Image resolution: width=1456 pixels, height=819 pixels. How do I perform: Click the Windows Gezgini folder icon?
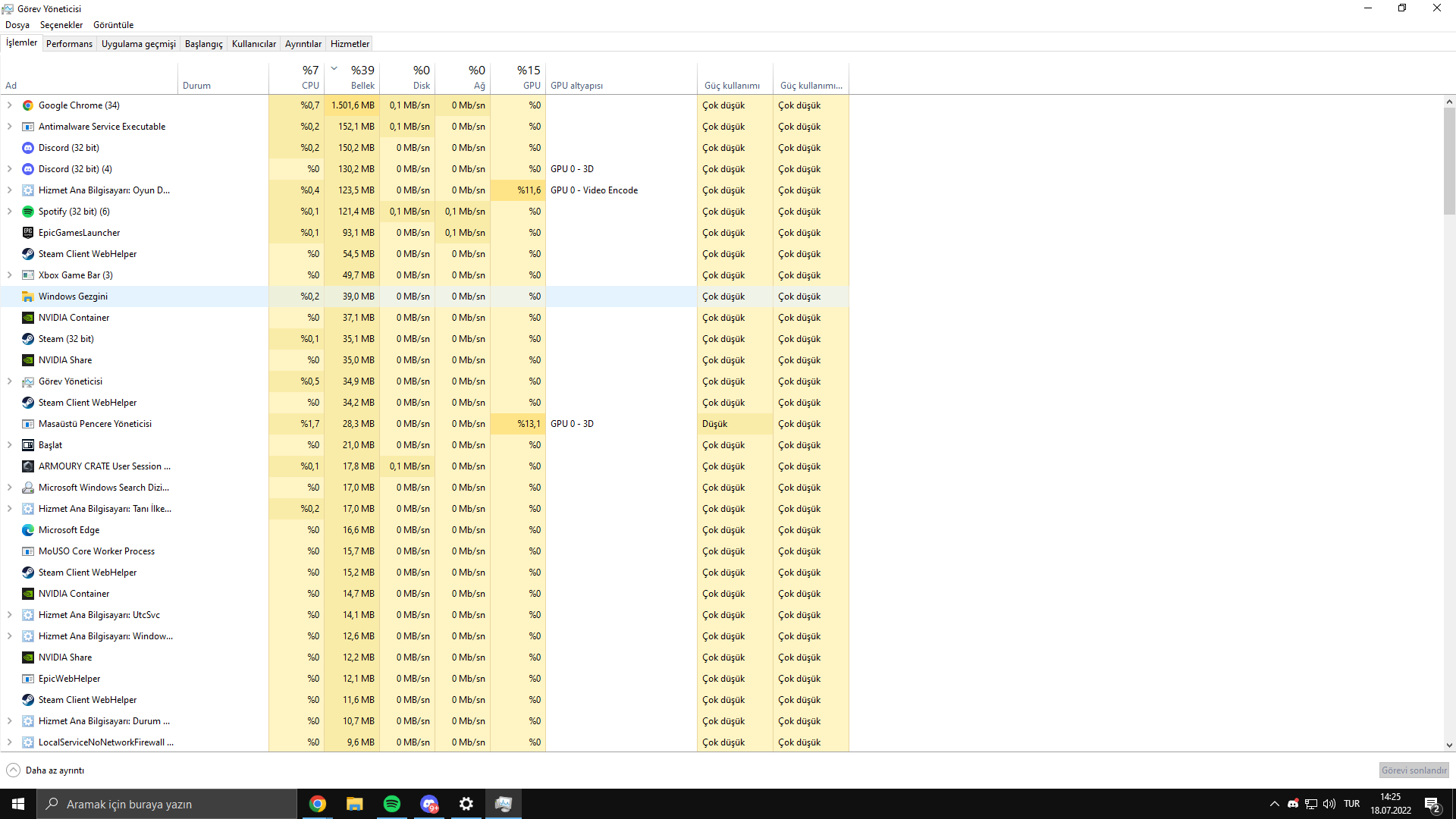click(28, 297)
